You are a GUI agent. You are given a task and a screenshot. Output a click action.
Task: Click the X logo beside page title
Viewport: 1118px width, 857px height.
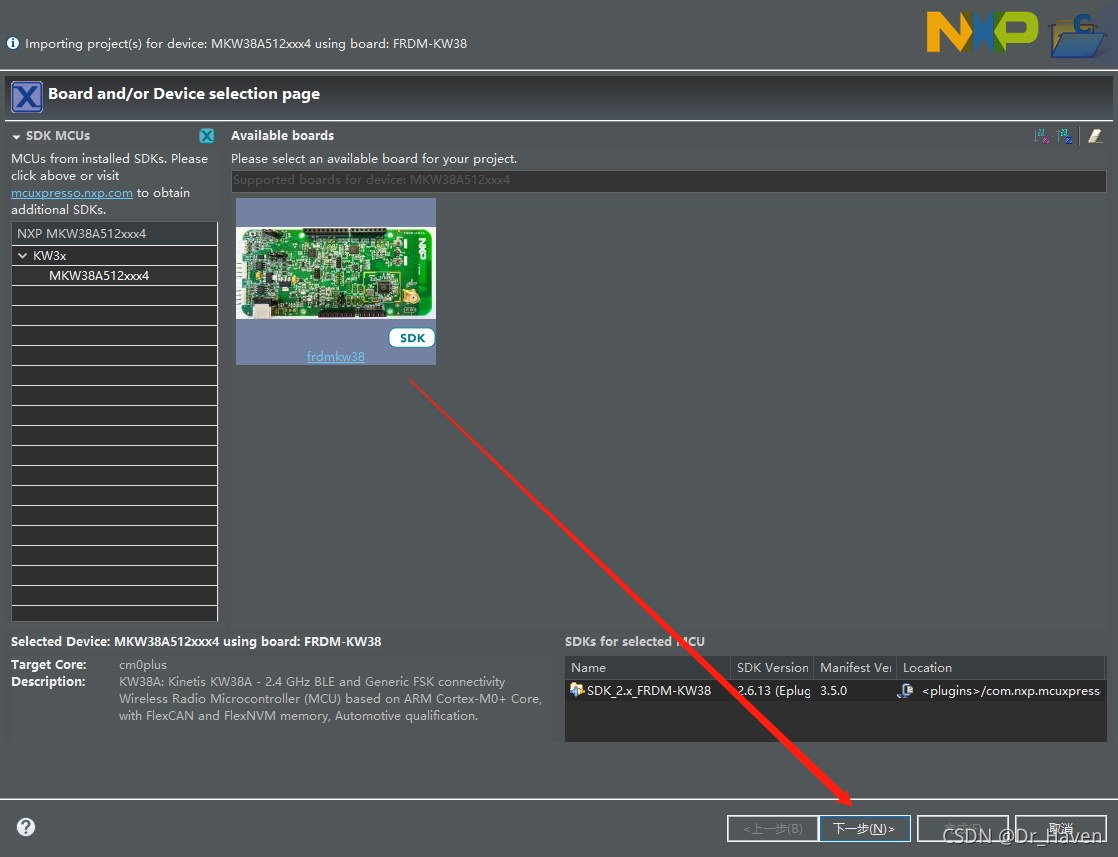point(27,96)
